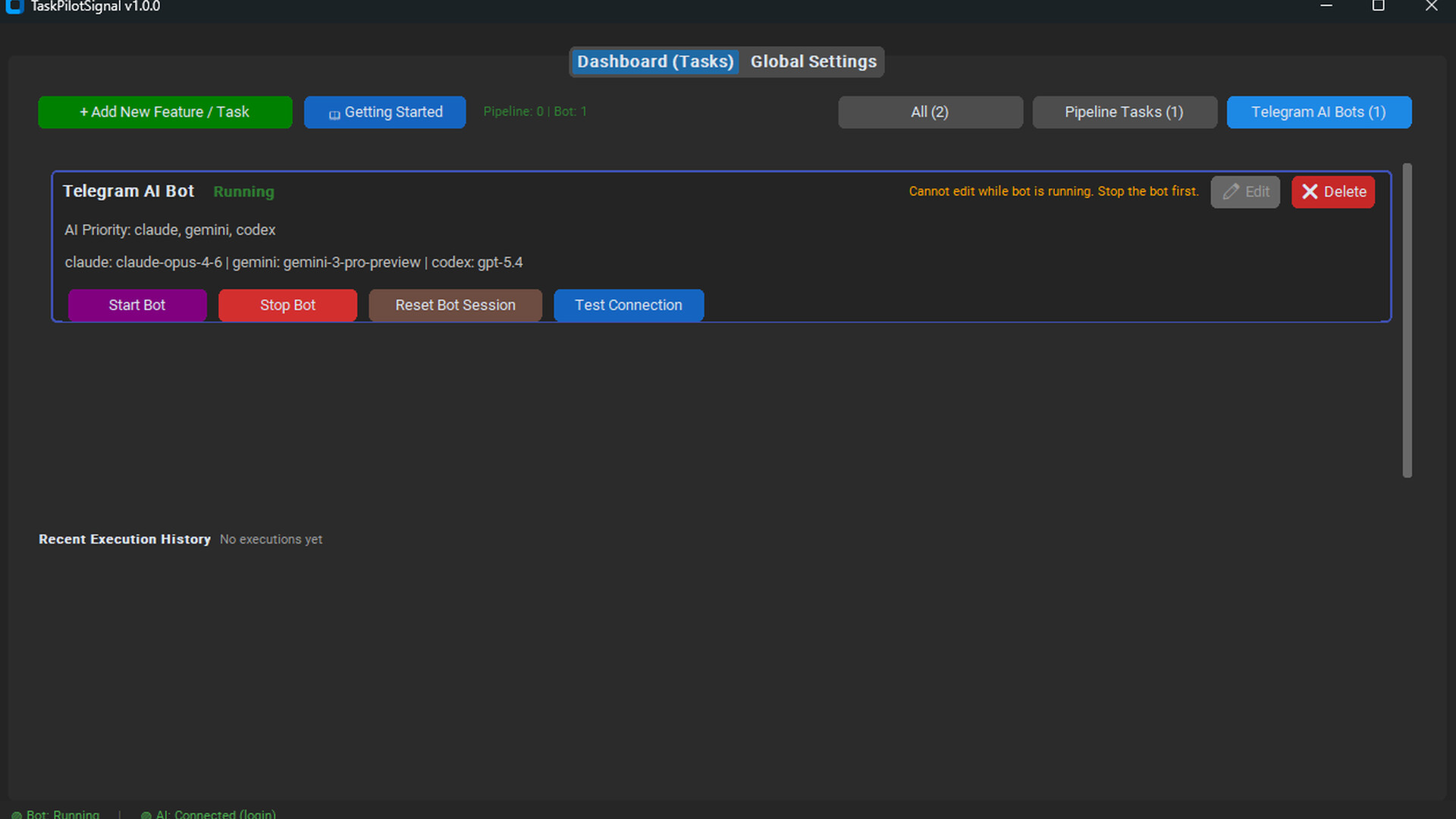Stop the running Telegram bot
Screen dimensions: 1456x819
click(287, 305)
